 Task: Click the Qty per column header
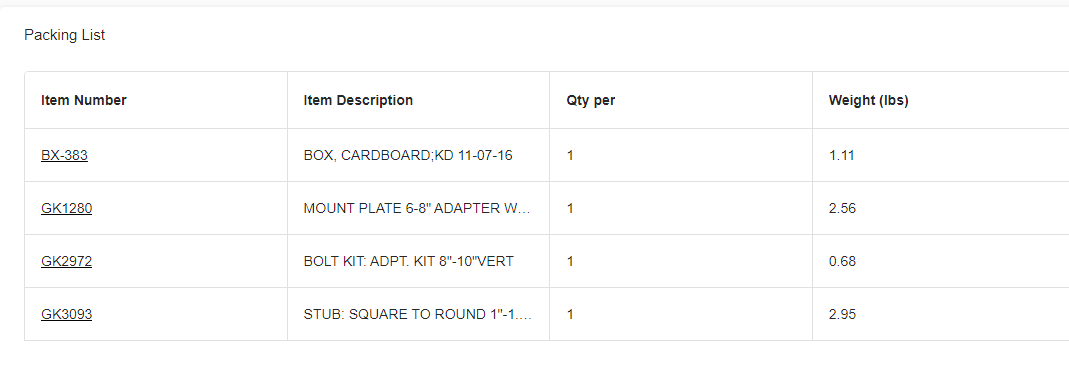point(590,100)
